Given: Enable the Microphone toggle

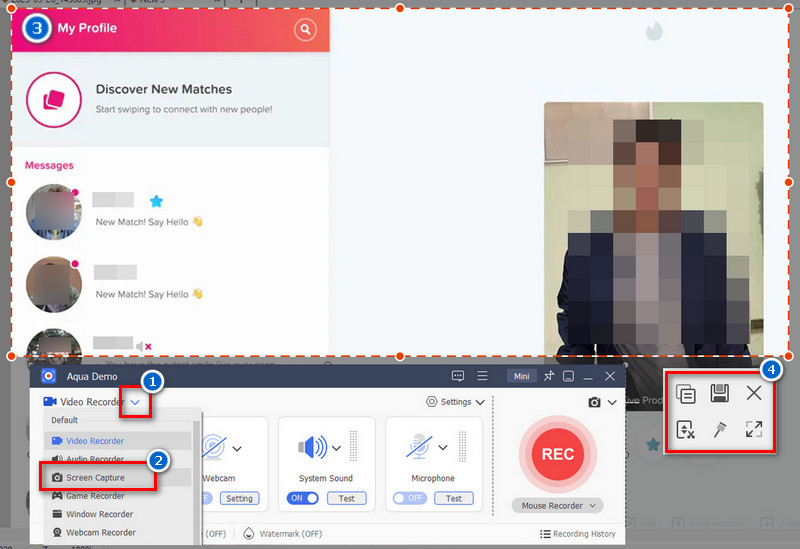Looking at the screenshot, I should 410,498.
